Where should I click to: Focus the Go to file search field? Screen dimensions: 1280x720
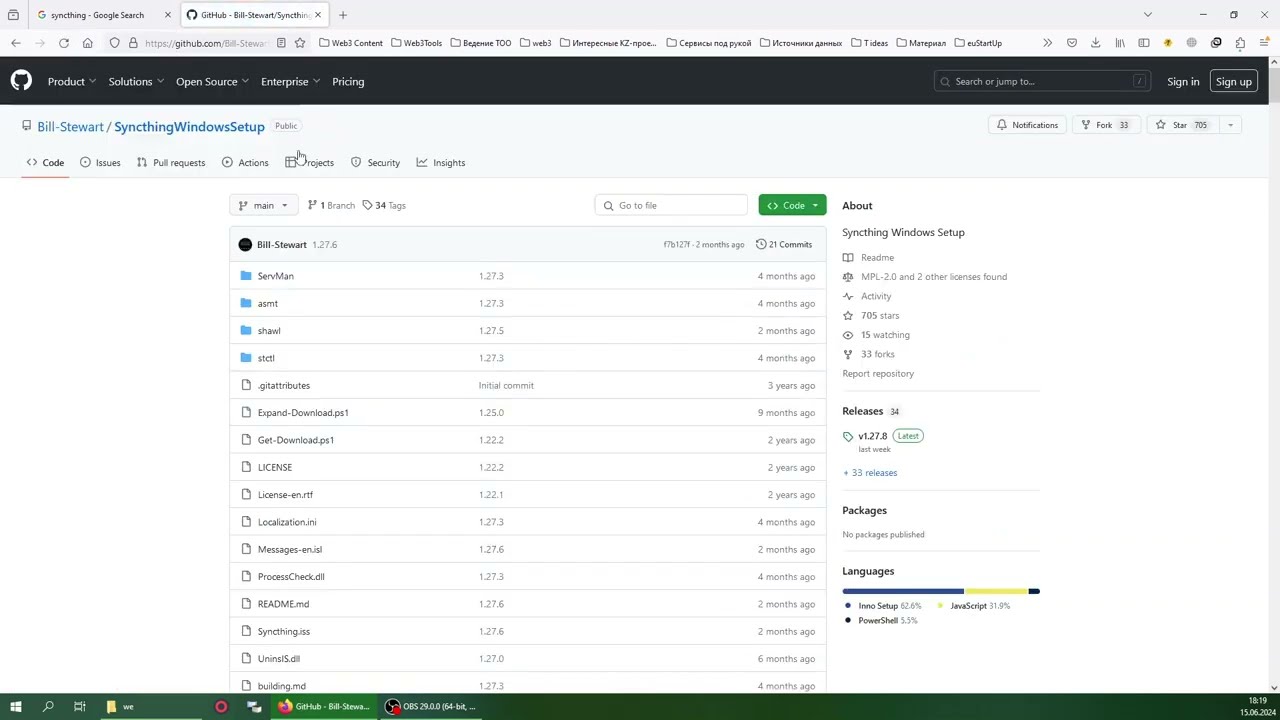coord(671,205)
